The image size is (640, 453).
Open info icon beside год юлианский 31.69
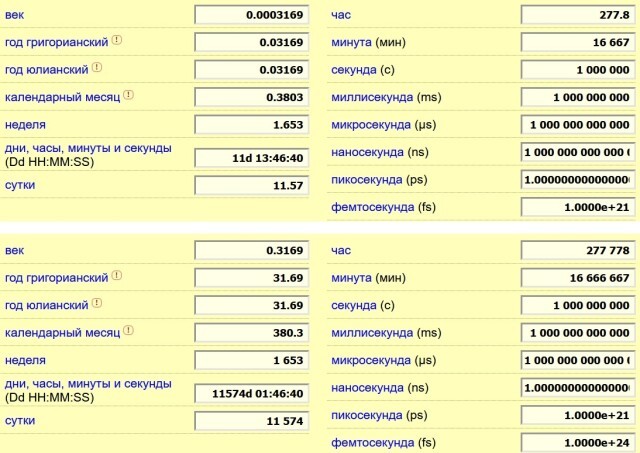pos(97,303)
